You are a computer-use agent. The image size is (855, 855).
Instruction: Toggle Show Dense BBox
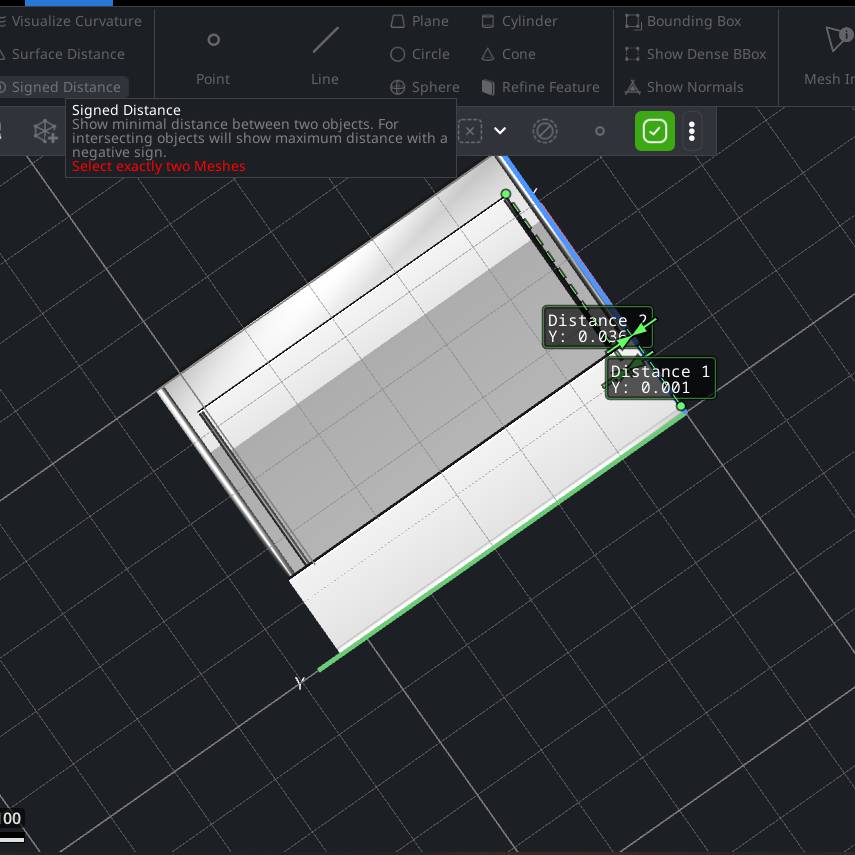click(x=695, y=54)
